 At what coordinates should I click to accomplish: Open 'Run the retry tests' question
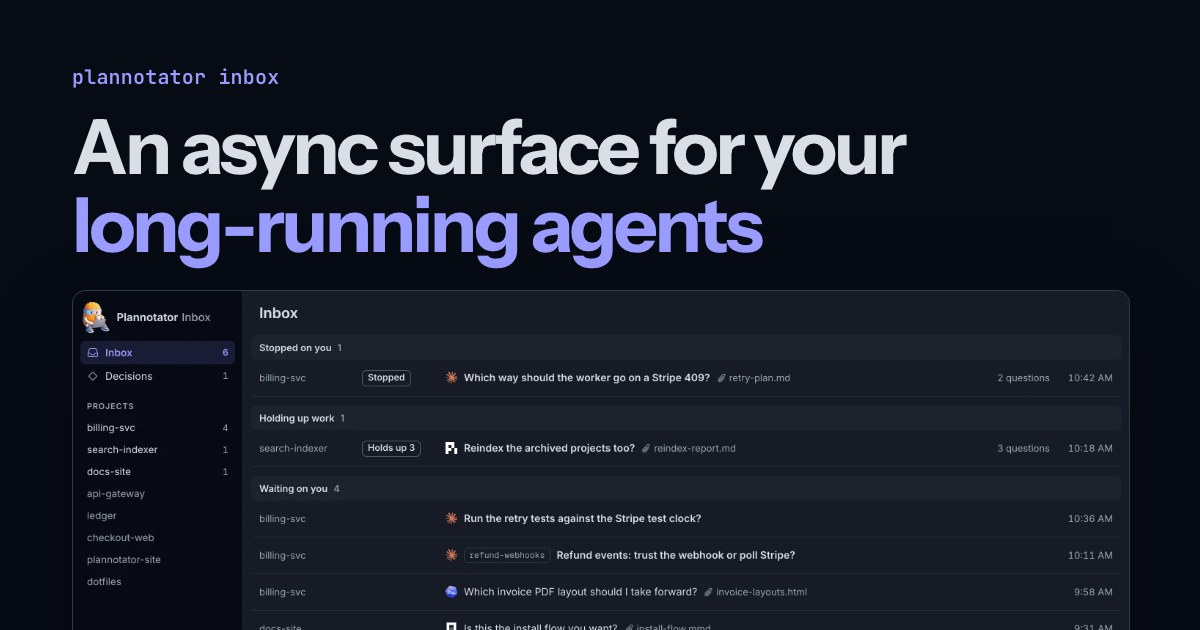(x=582, y=518)
